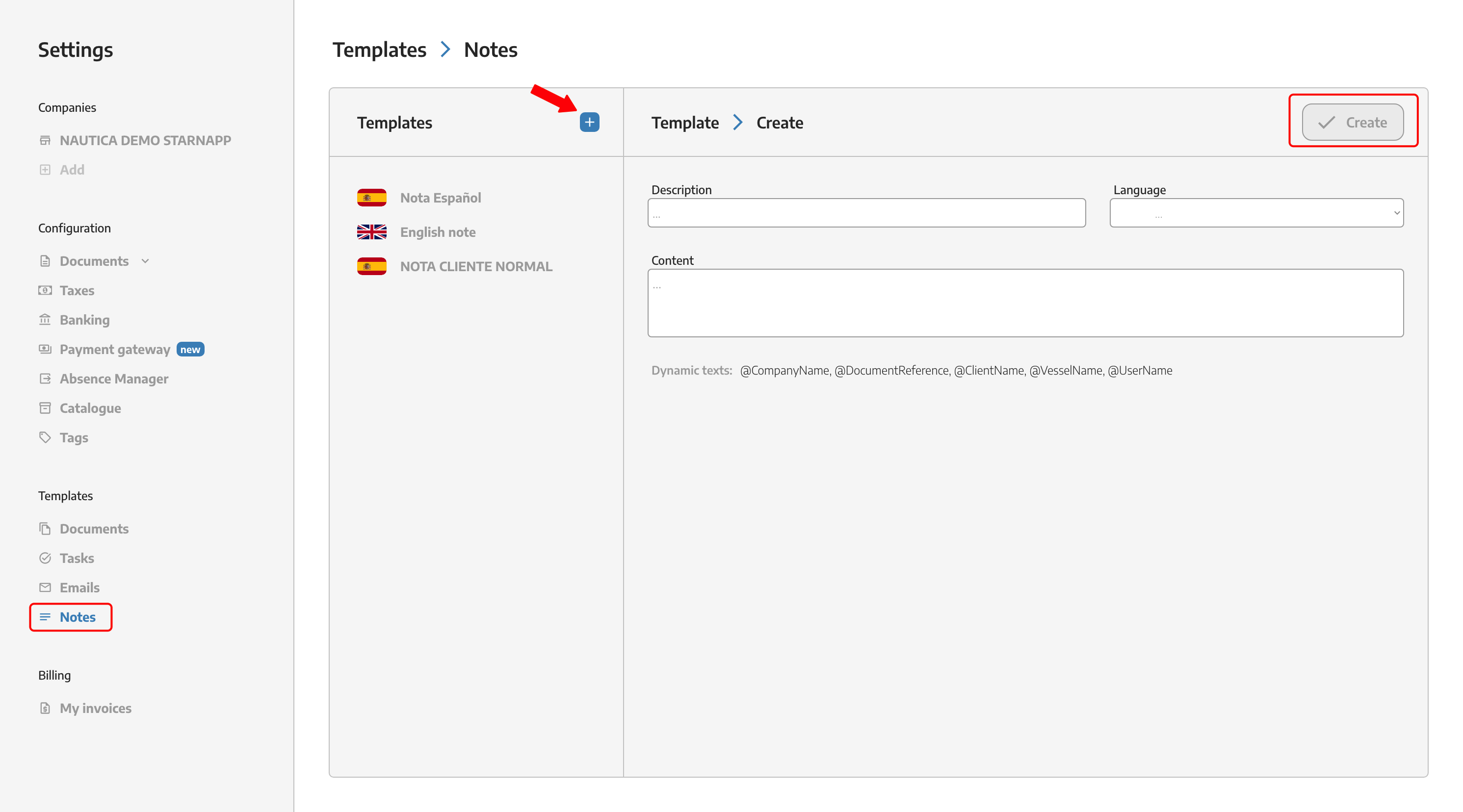Click the chevron between Template and Create

pos(737,122)
